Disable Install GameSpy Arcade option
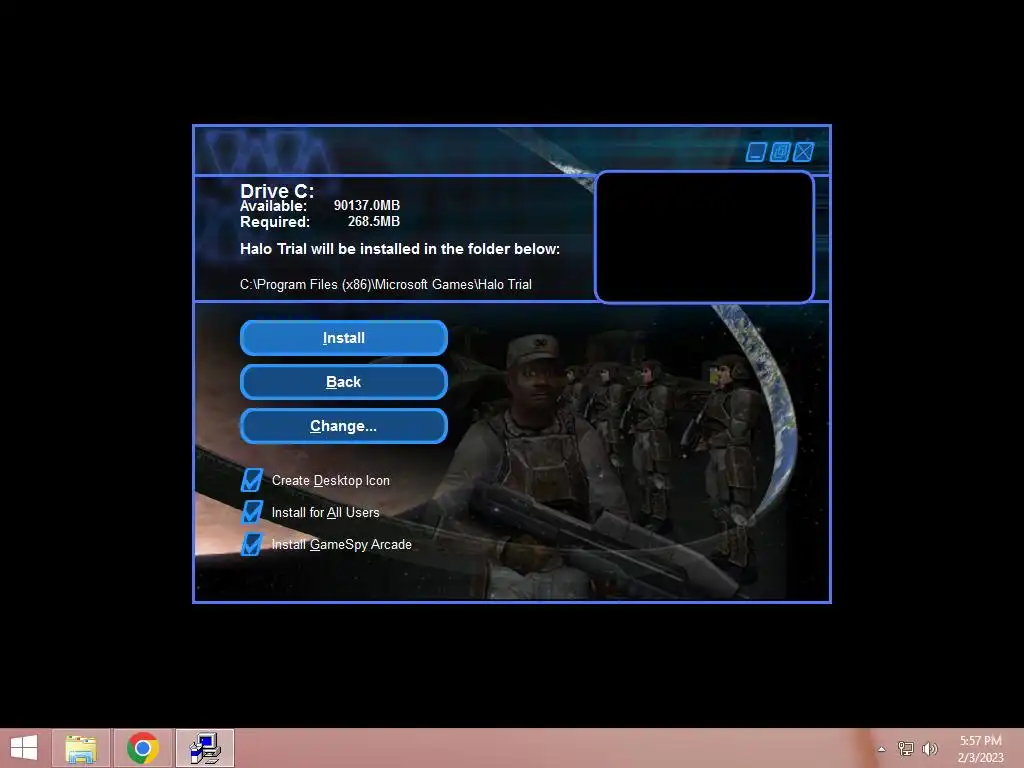Image resolution: width=1024 pixels, height=768 pixels. tap(252, 544)
